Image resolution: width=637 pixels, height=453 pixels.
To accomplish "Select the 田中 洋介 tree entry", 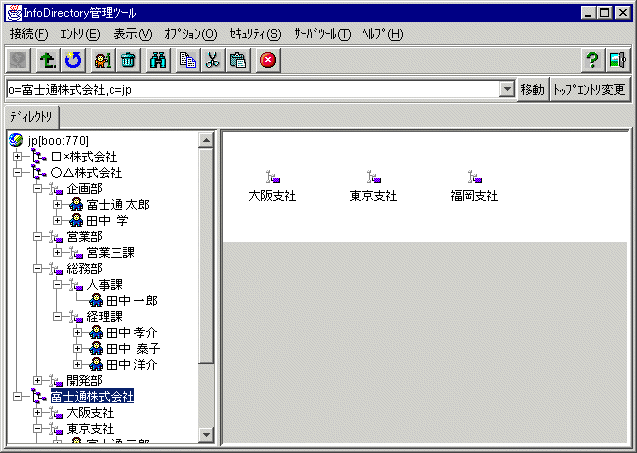I will 132,364.
